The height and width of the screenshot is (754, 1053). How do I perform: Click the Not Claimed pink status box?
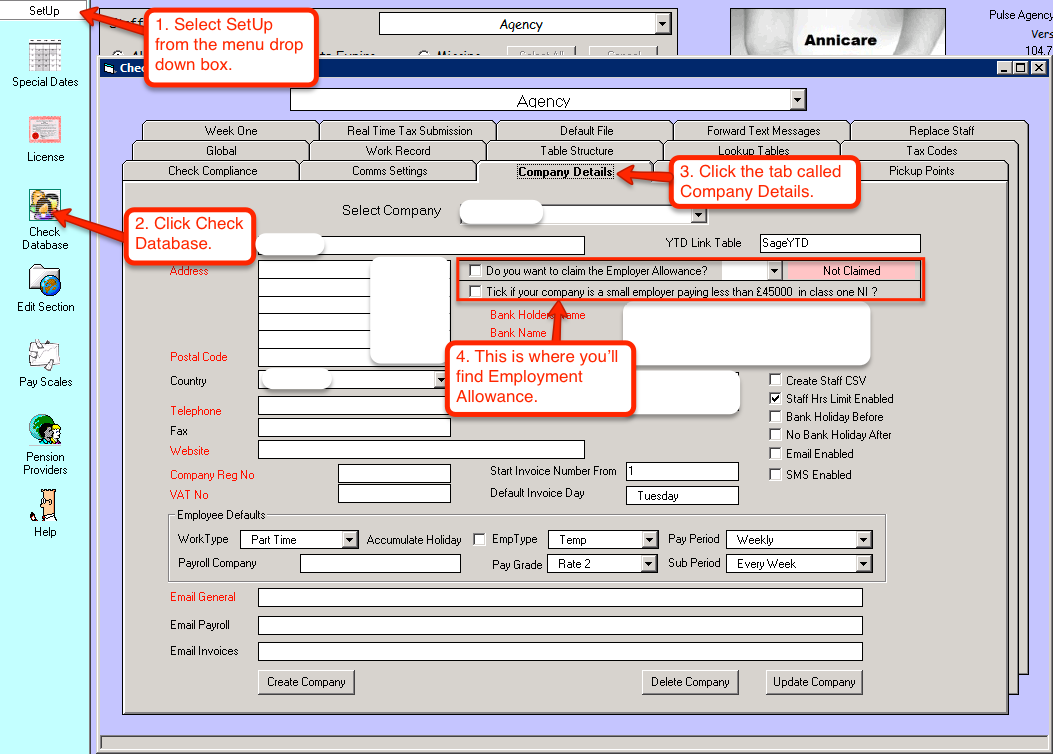pos(851,271)
